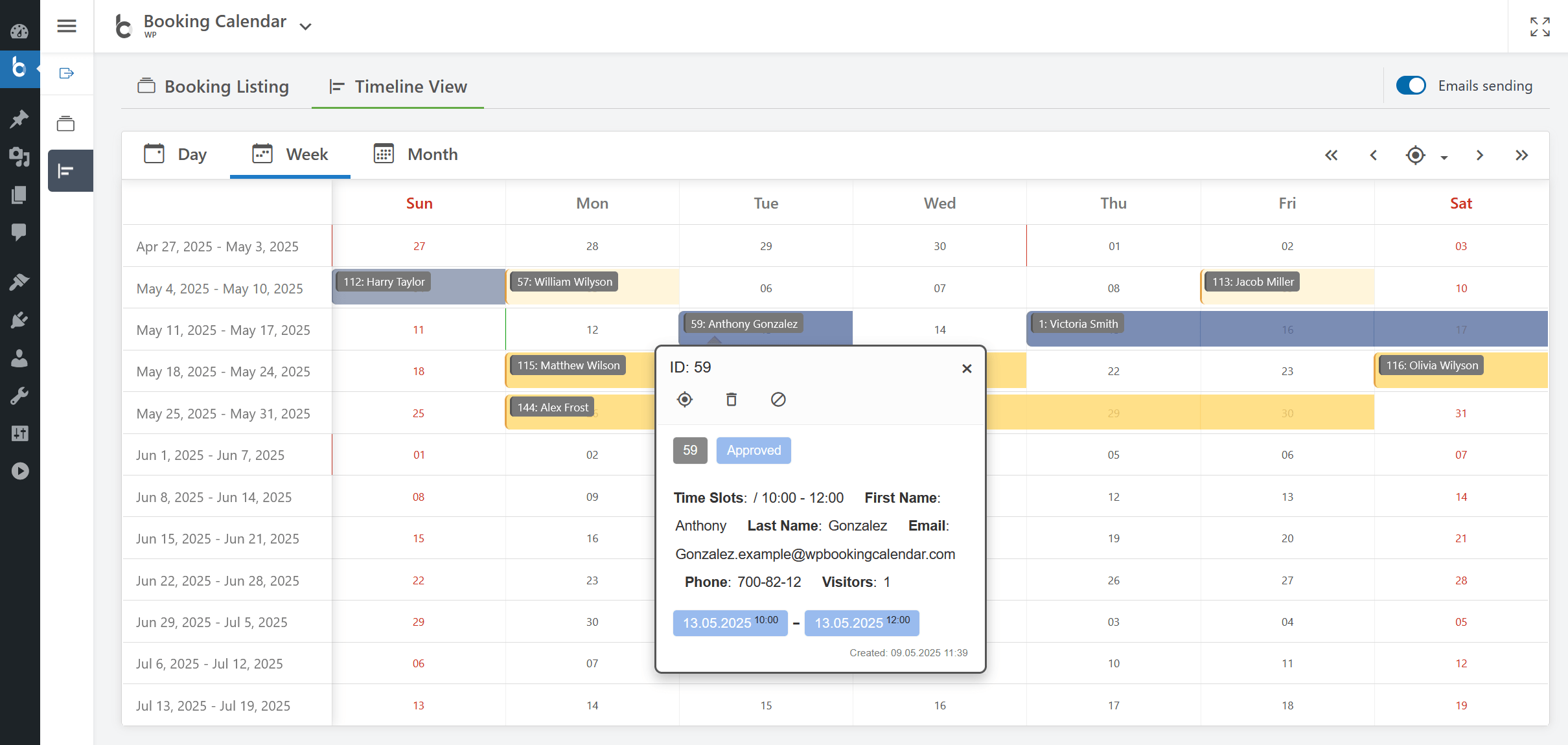Open the WordPress dashboard palette icon
Image resolution: width=1568 pixels, height=745 pixels.
tap(19, 30)
